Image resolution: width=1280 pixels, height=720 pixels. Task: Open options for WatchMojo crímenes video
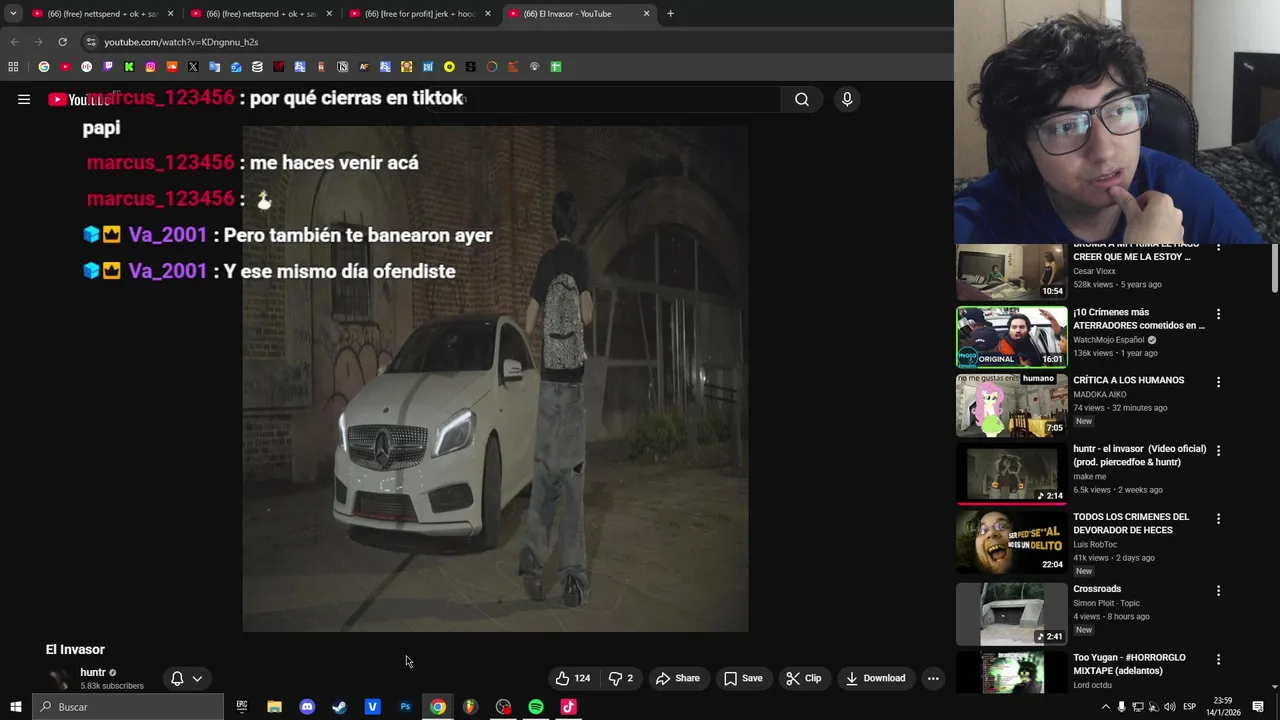[1218, 314]
